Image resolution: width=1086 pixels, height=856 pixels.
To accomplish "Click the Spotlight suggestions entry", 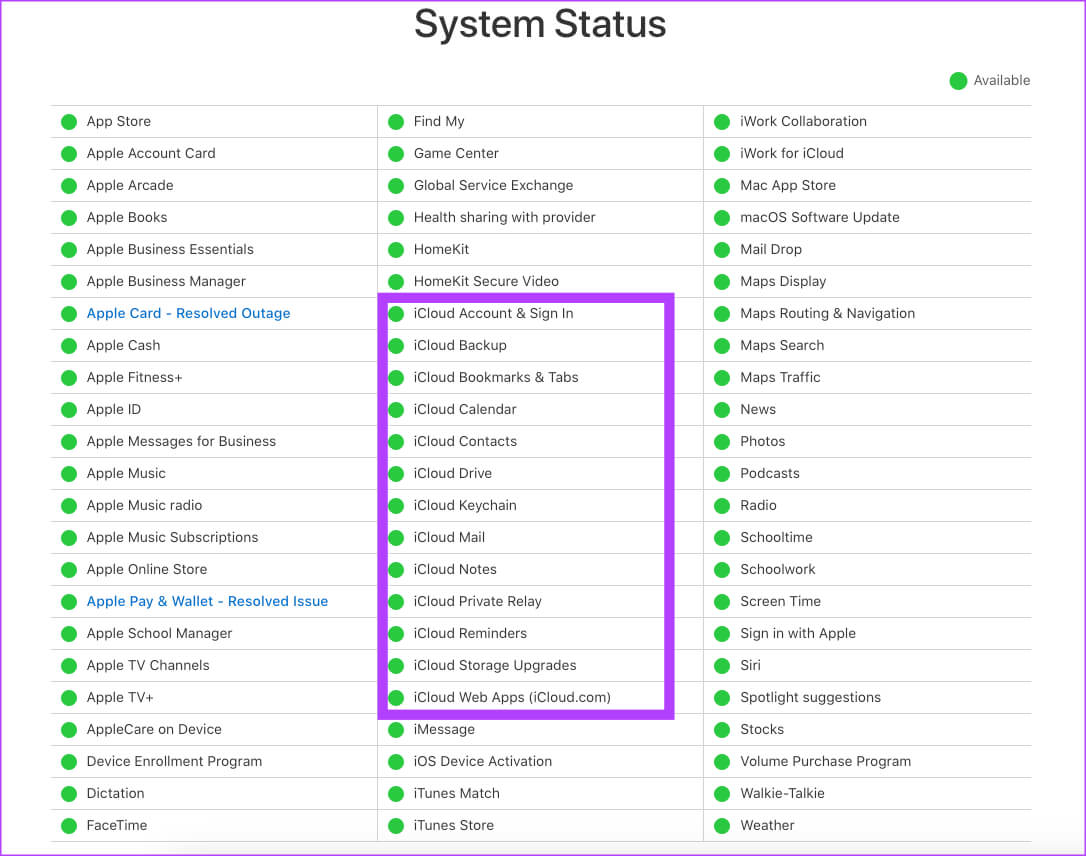I will tap(810, 697).
